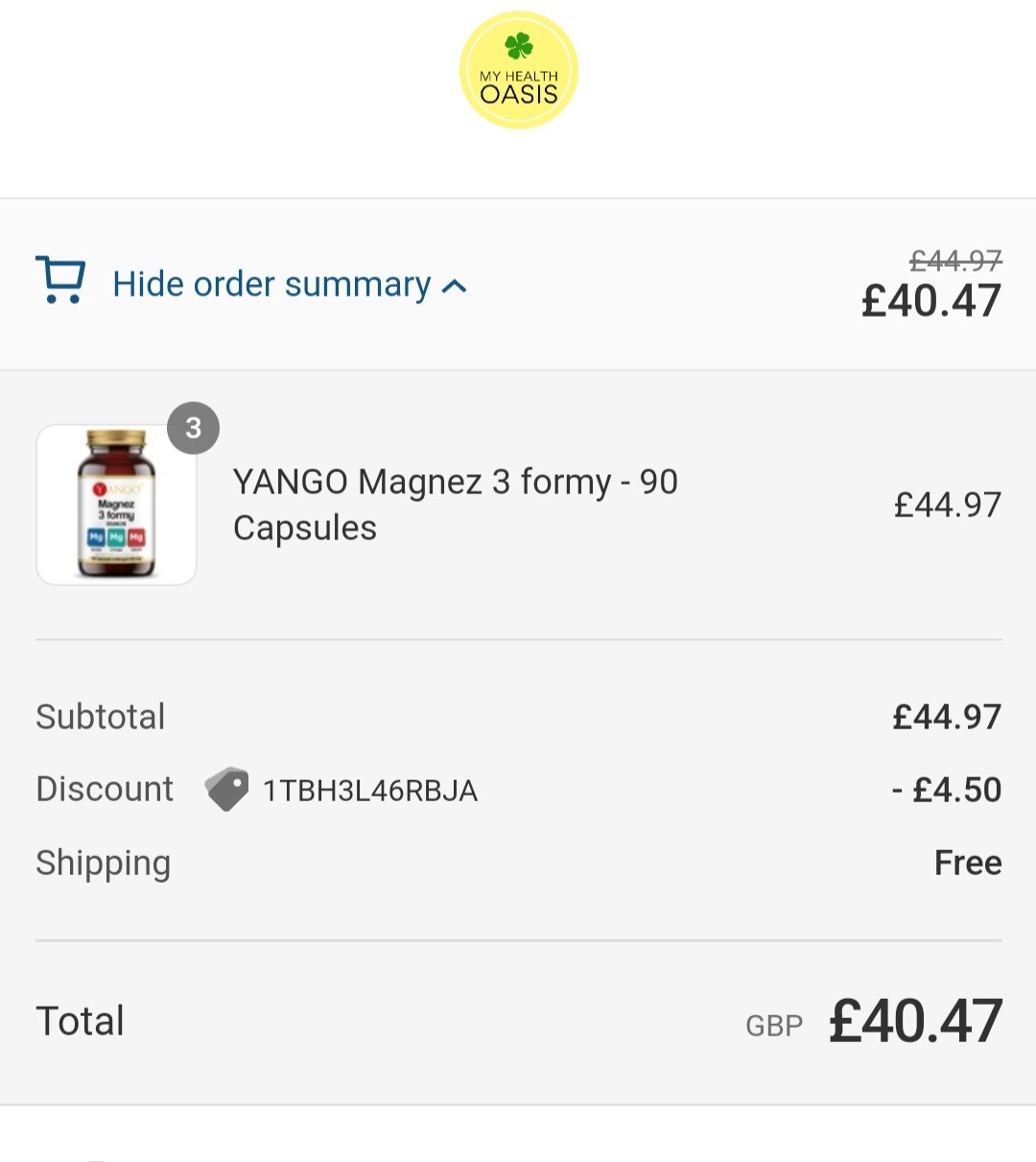Click the discount amount minus £4.50
This screenshot has height=1162, width=1036.
coord(946,790)
